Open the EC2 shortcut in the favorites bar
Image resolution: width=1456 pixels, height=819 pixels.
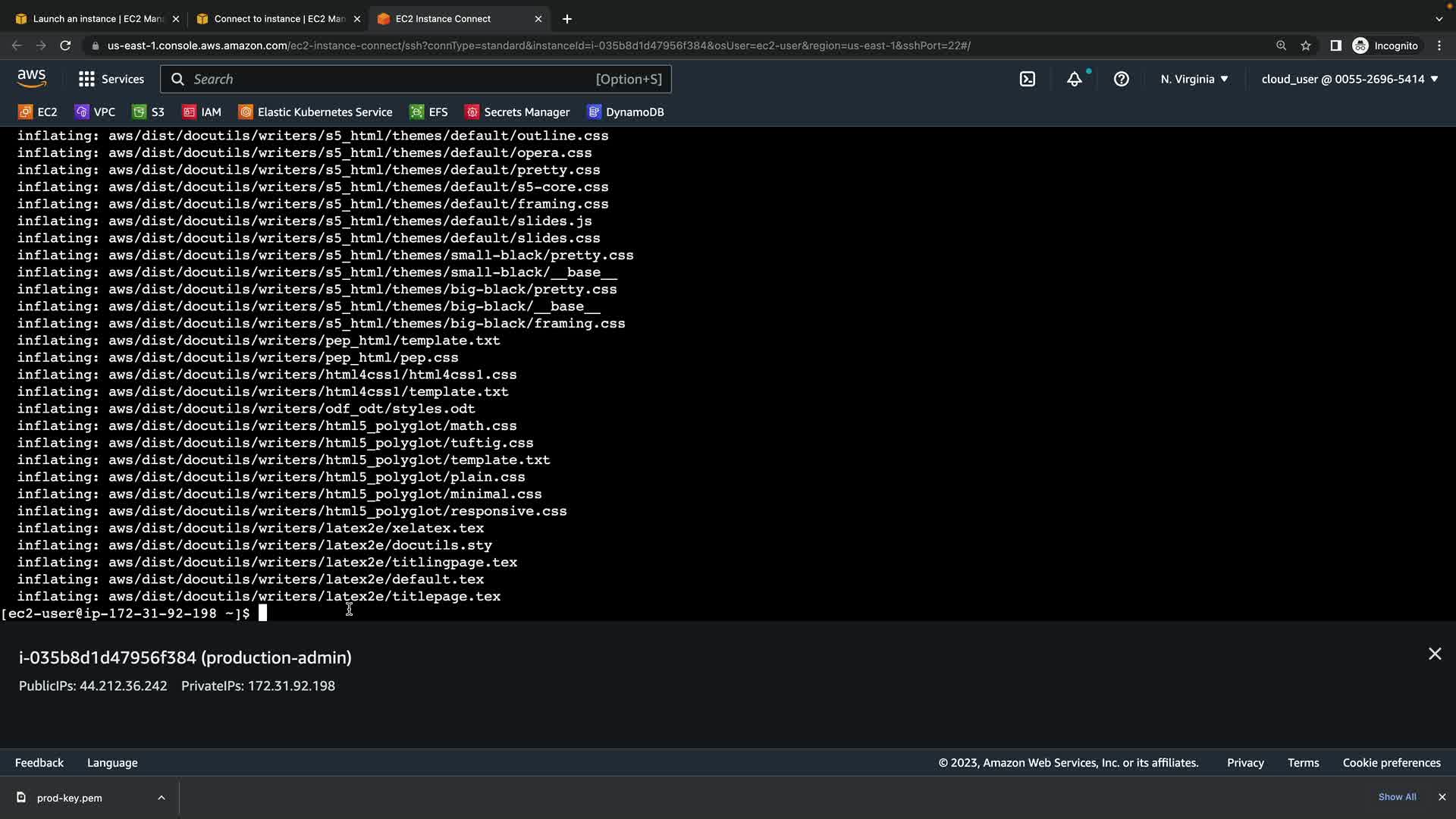(38, 112)
